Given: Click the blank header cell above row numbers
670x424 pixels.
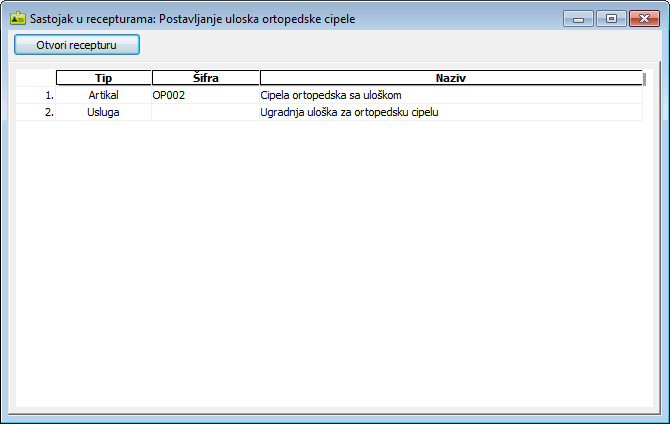Looking at the screenshot, I should 36,78.
